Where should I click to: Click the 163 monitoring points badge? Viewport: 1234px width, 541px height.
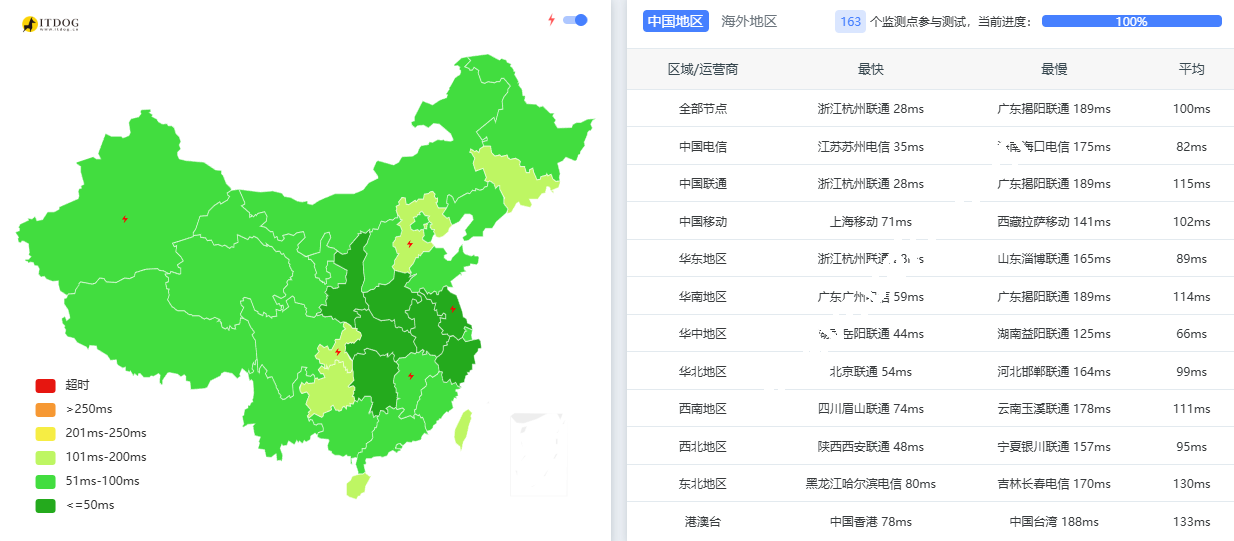point(850,21)
